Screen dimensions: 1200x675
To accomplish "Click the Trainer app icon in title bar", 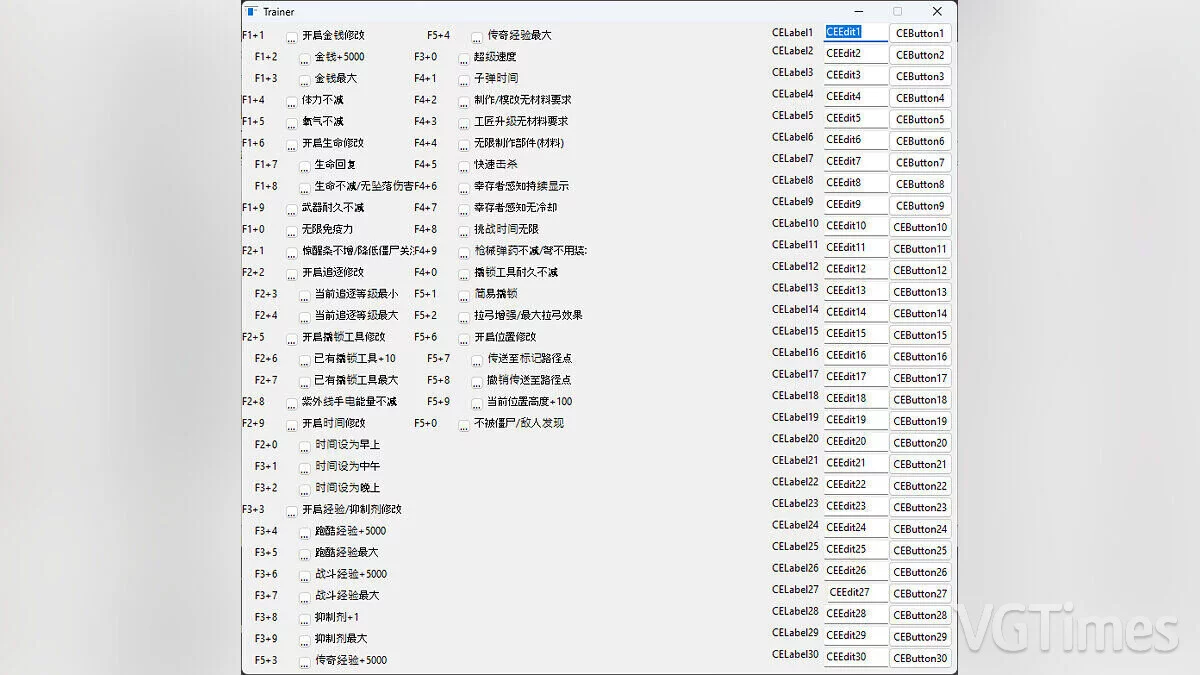I will click(251, 12).
